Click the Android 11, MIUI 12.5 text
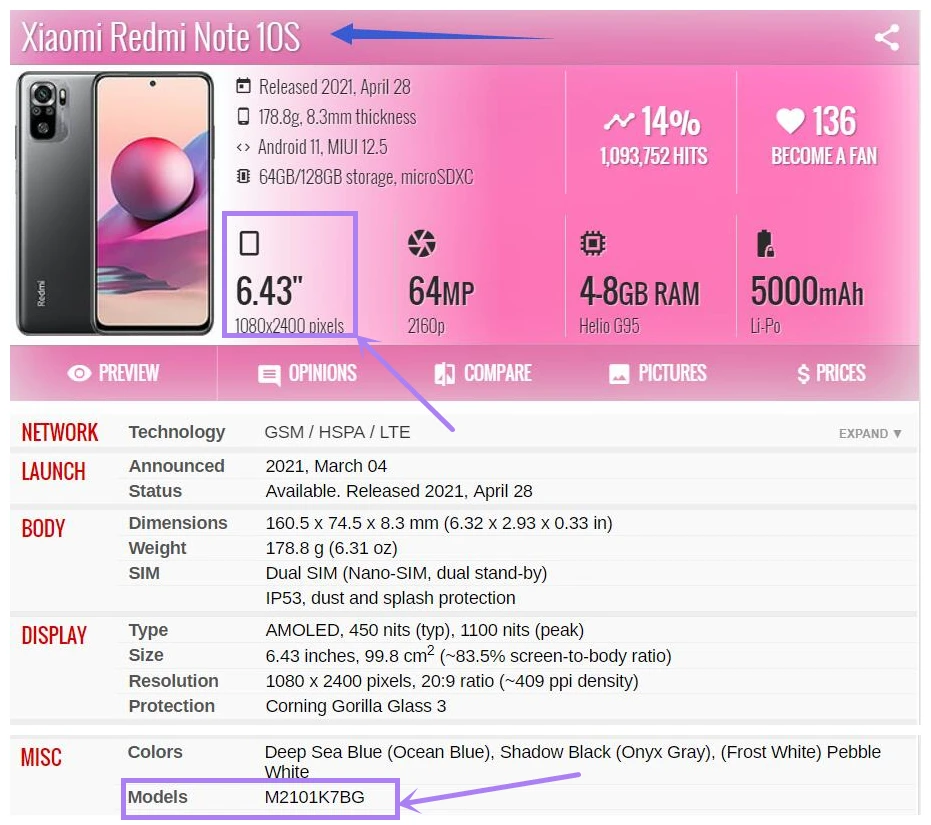 point(322,147)
